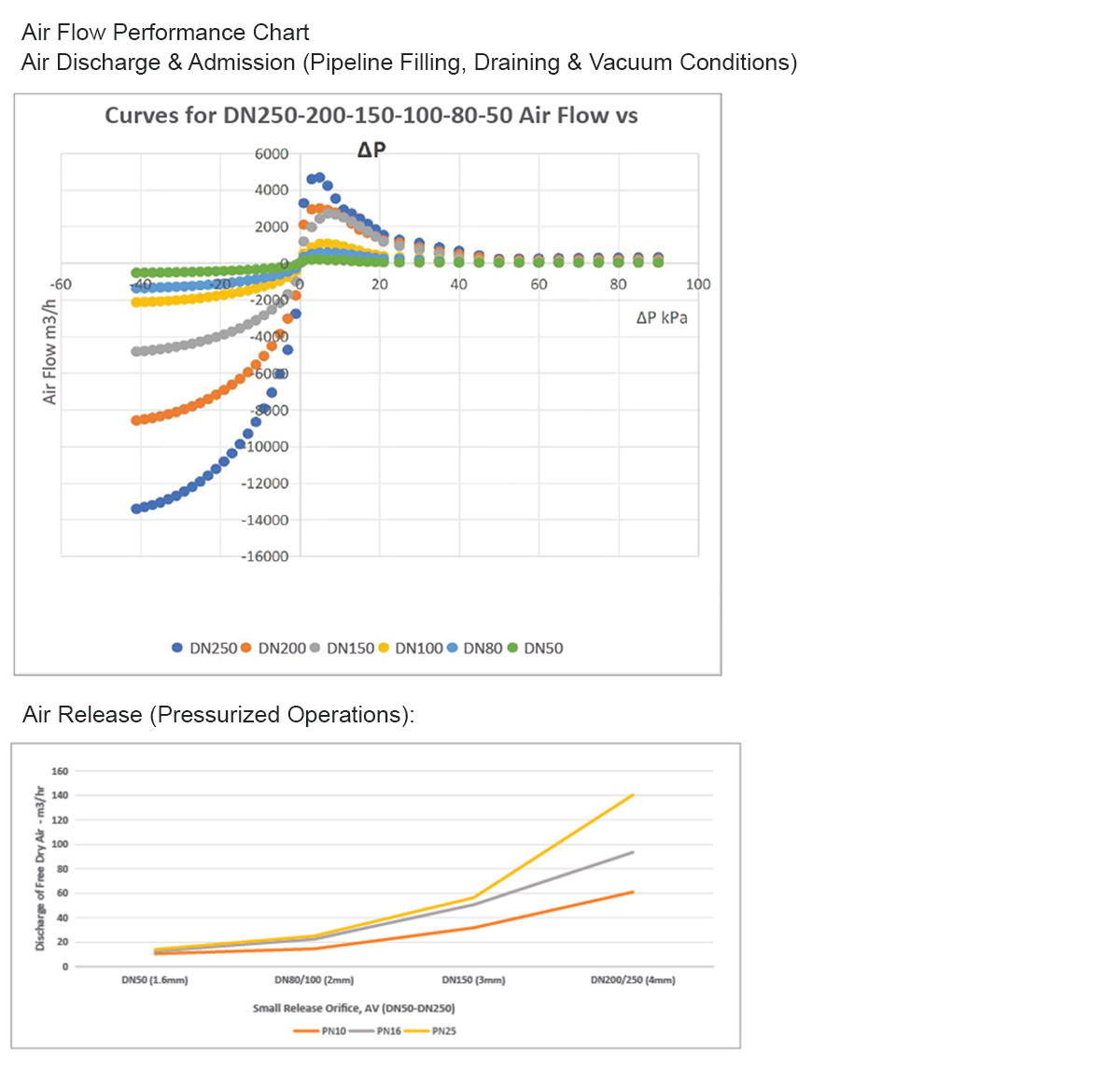
Task: Select the PN16 gray legend line
Action: (362, 1031)
